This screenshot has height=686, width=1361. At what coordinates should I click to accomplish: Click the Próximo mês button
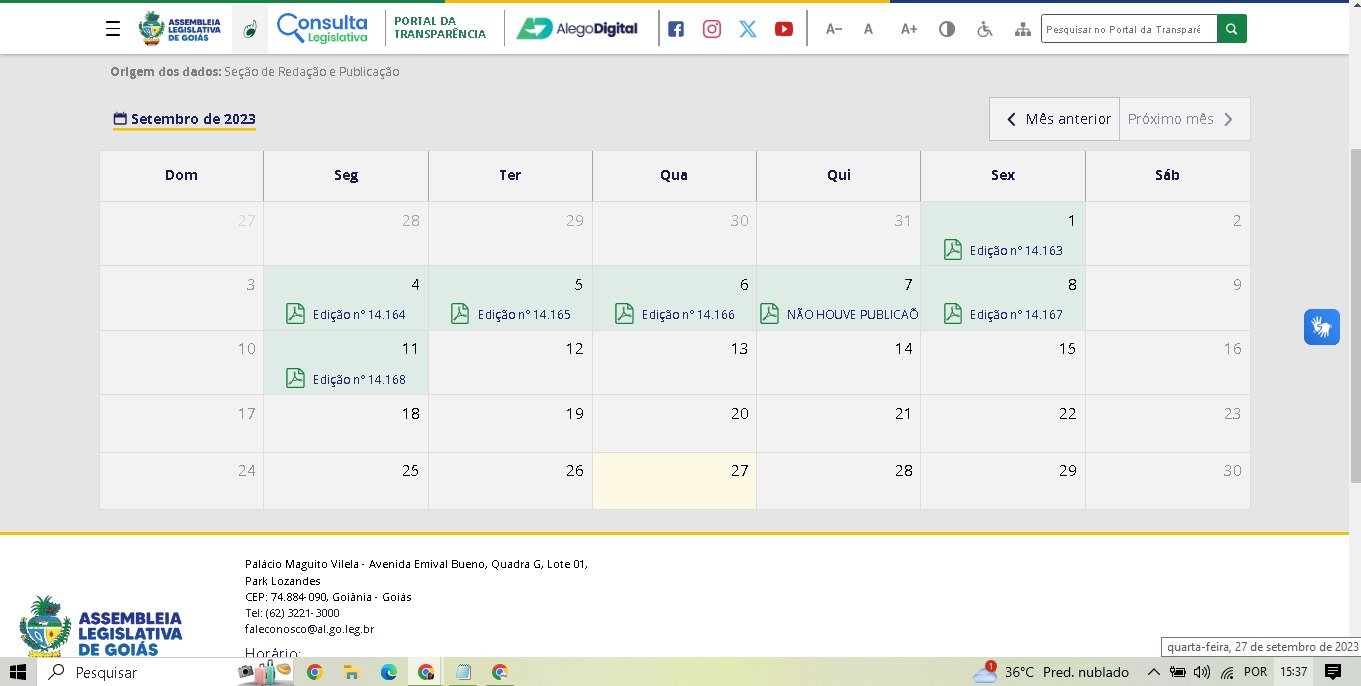point(1183,119)
